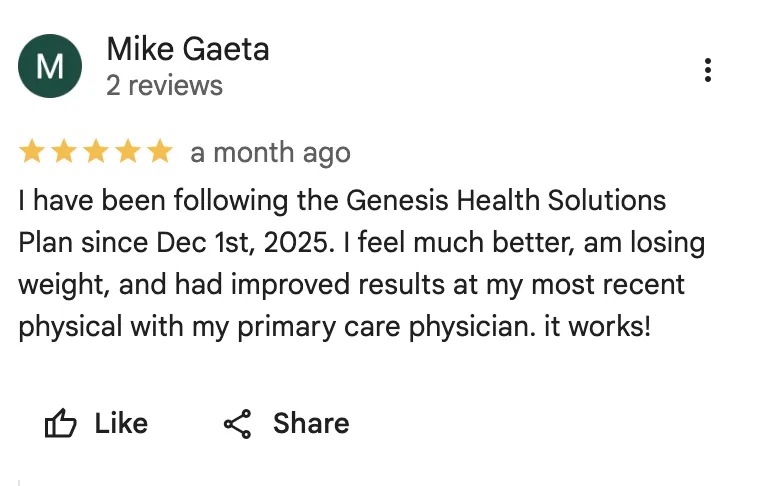Click the third, middle rating star
This screenshot has height=486, width=760.
tap(96, 152)
